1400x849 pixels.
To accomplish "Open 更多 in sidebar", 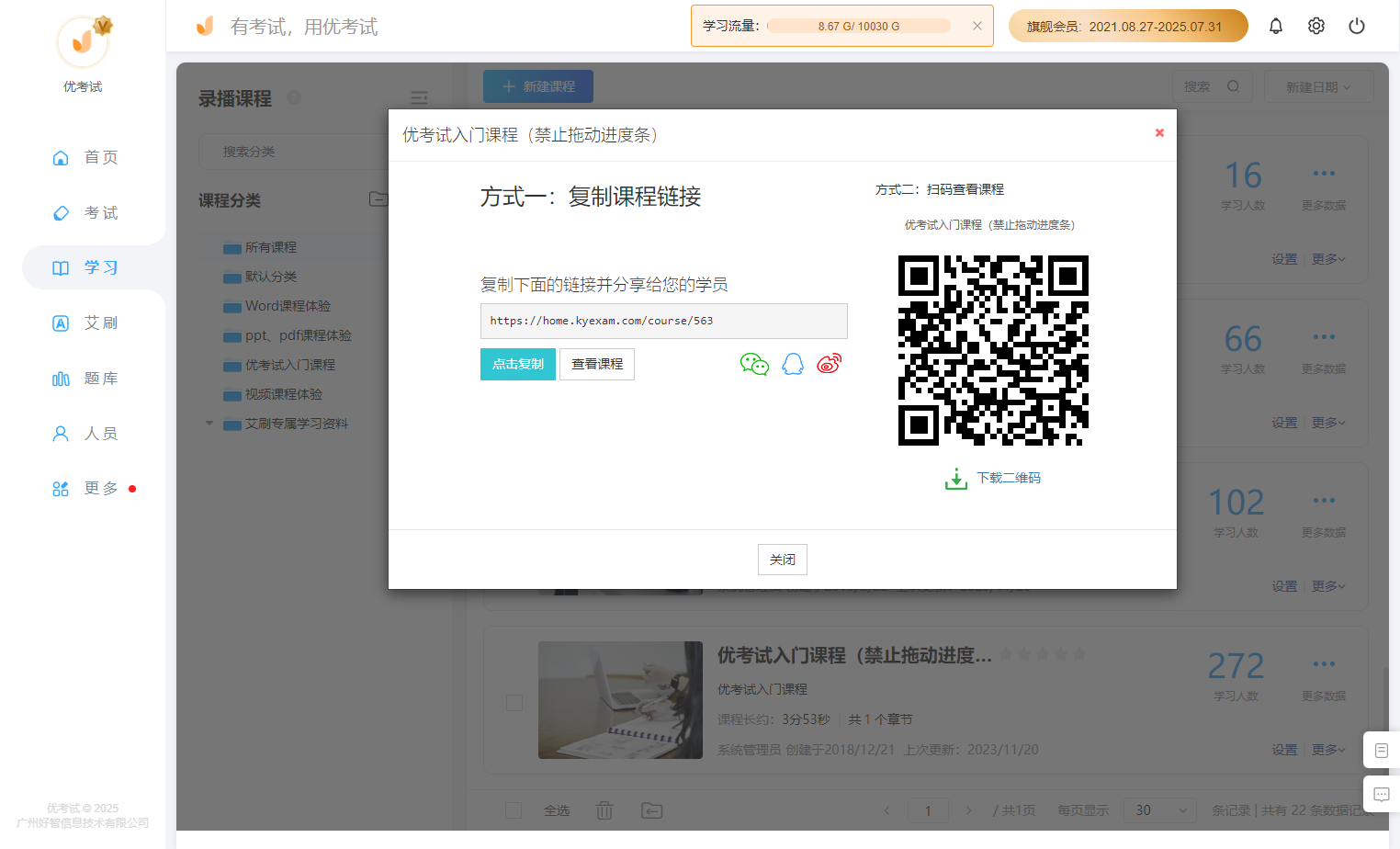I will pyautogui.click(x=85, y=488).
